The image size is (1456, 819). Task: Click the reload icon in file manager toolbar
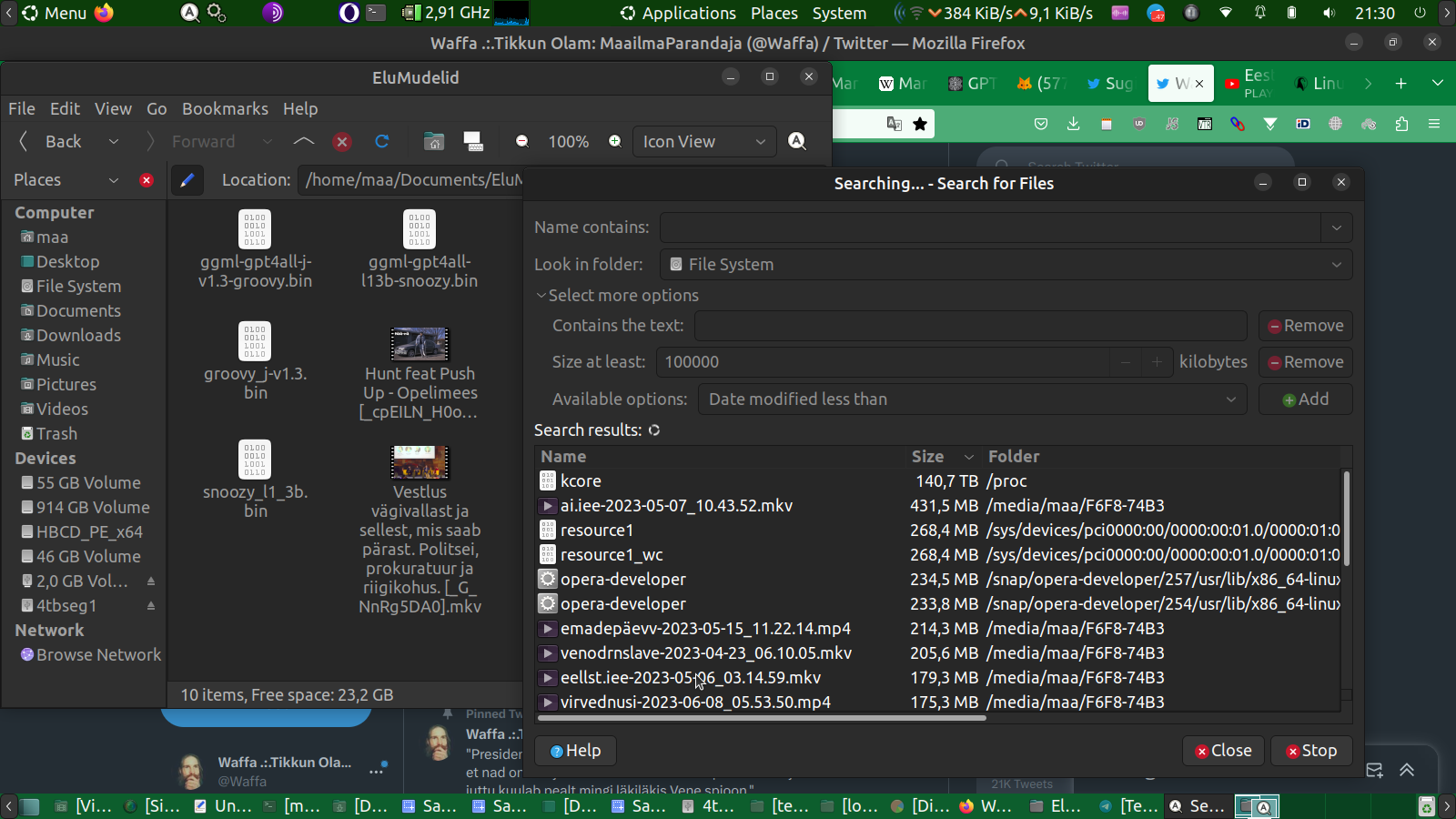point(382,141)
